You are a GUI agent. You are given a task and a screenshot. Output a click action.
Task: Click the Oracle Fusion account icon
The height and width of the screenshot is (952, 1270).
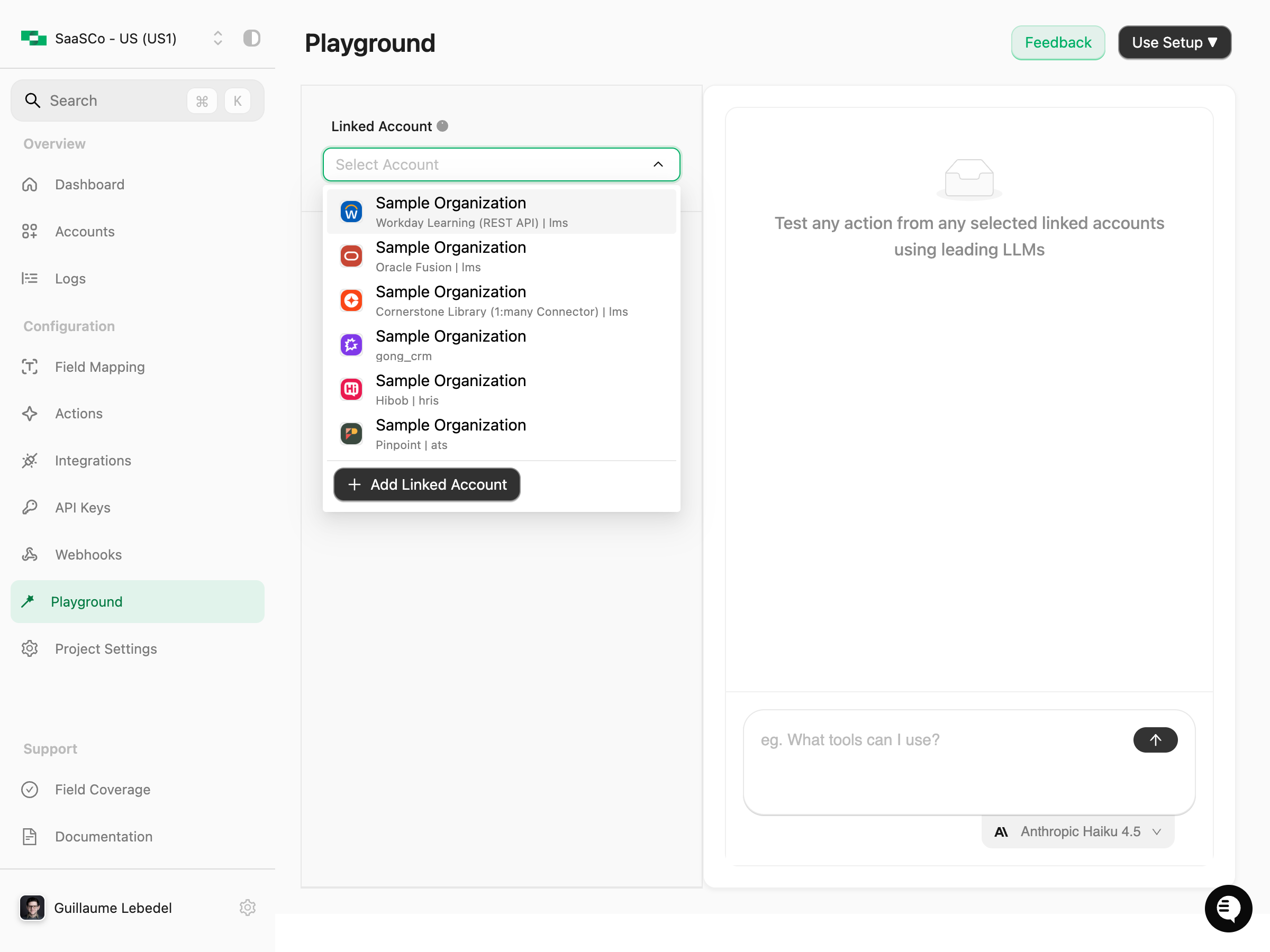click(351, 257)
